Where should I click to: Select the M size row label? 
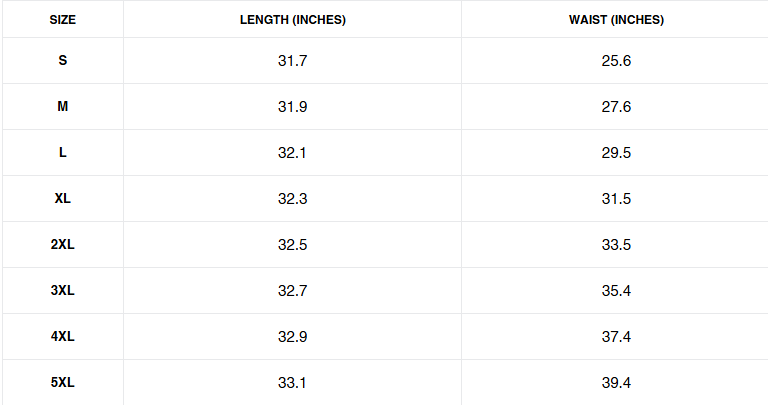(62, 107)
